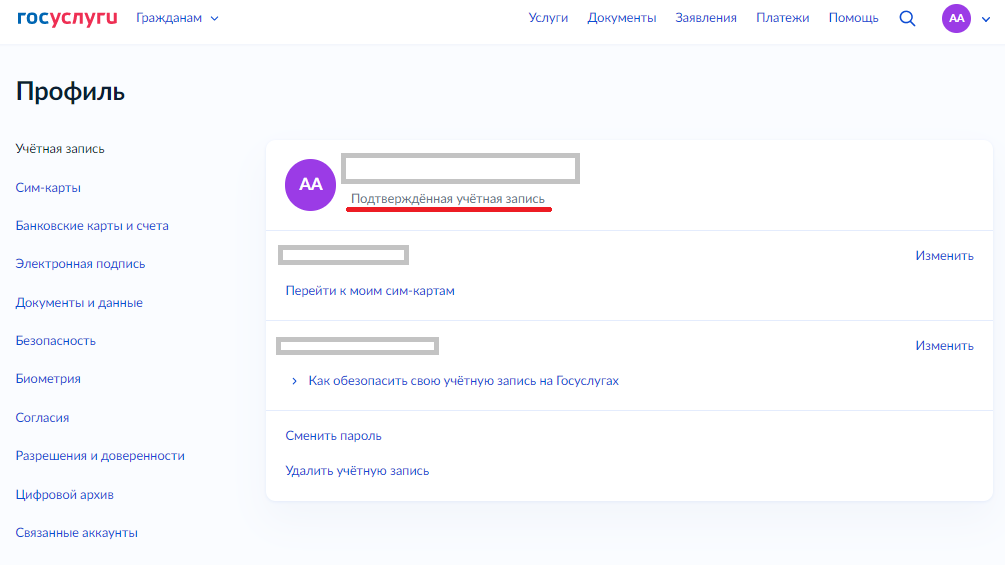Click the large AA profile avatar
1005x565 pixels.
coord(311,185)
